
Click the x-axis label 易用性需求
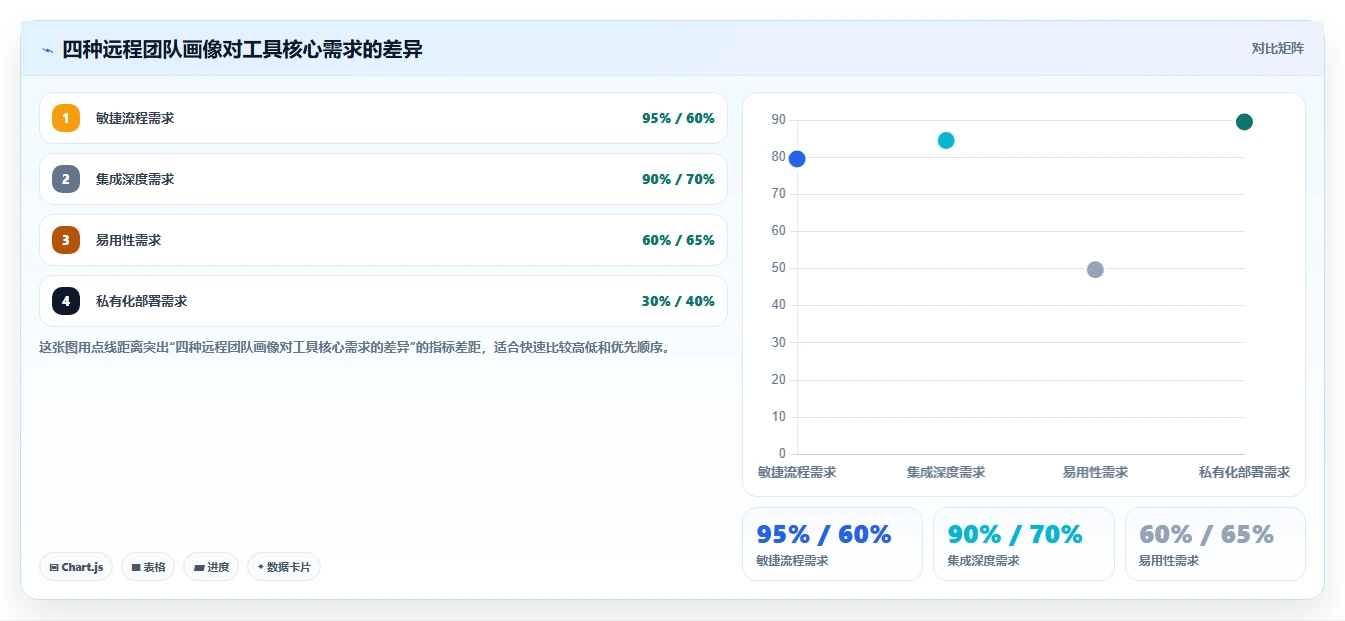point(1095,472)
